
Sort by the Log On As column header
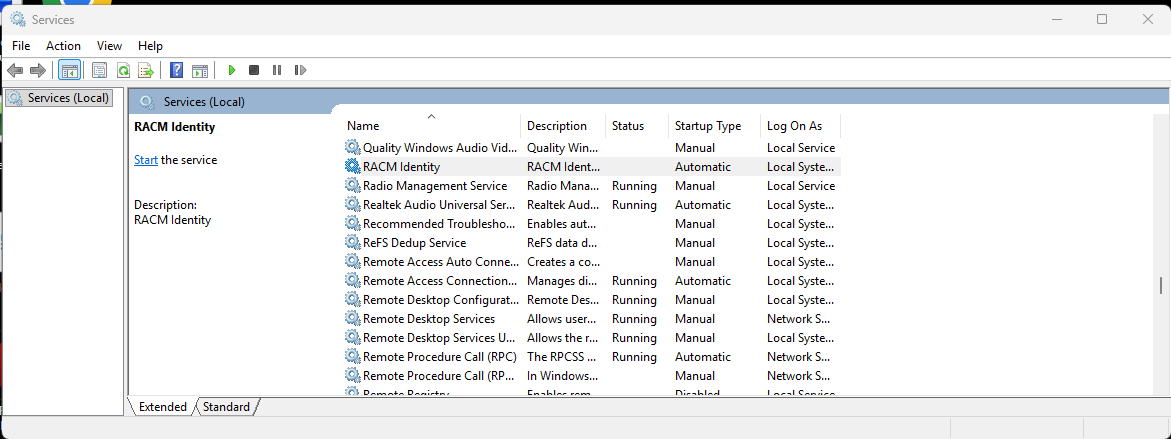coord(801,125)
